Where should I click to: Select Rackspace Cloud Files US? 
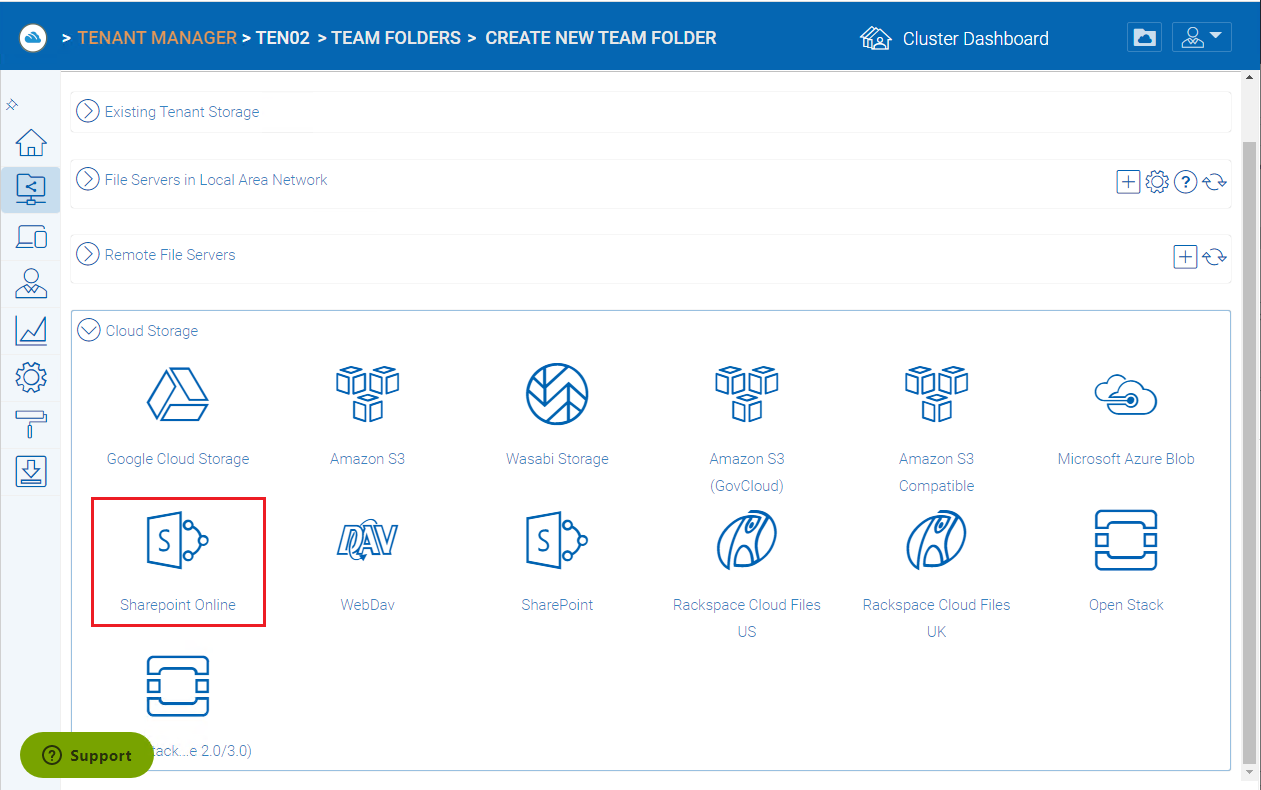[x=747, y=541]
